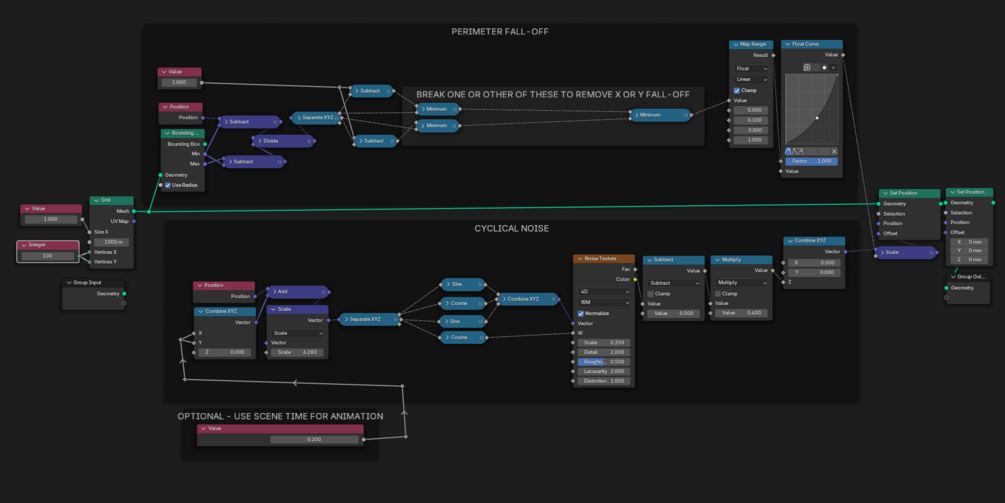This screenshot has width=1005, height=503.
Task: Expand the collapsed Scale node near Set Position
Action: click(x=882, y=252)
